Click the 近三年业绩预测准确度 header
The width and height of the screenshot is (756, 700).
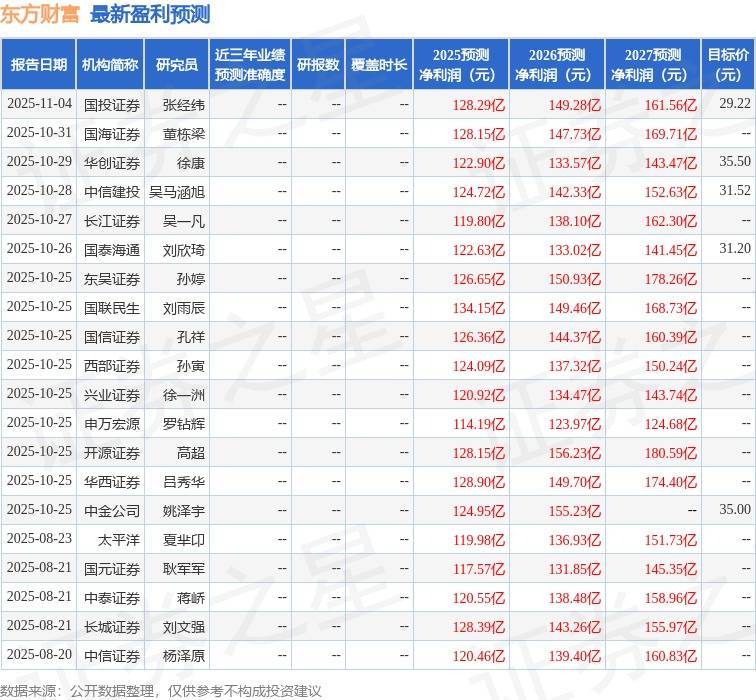pyautogui.click(x=250, y=65)
